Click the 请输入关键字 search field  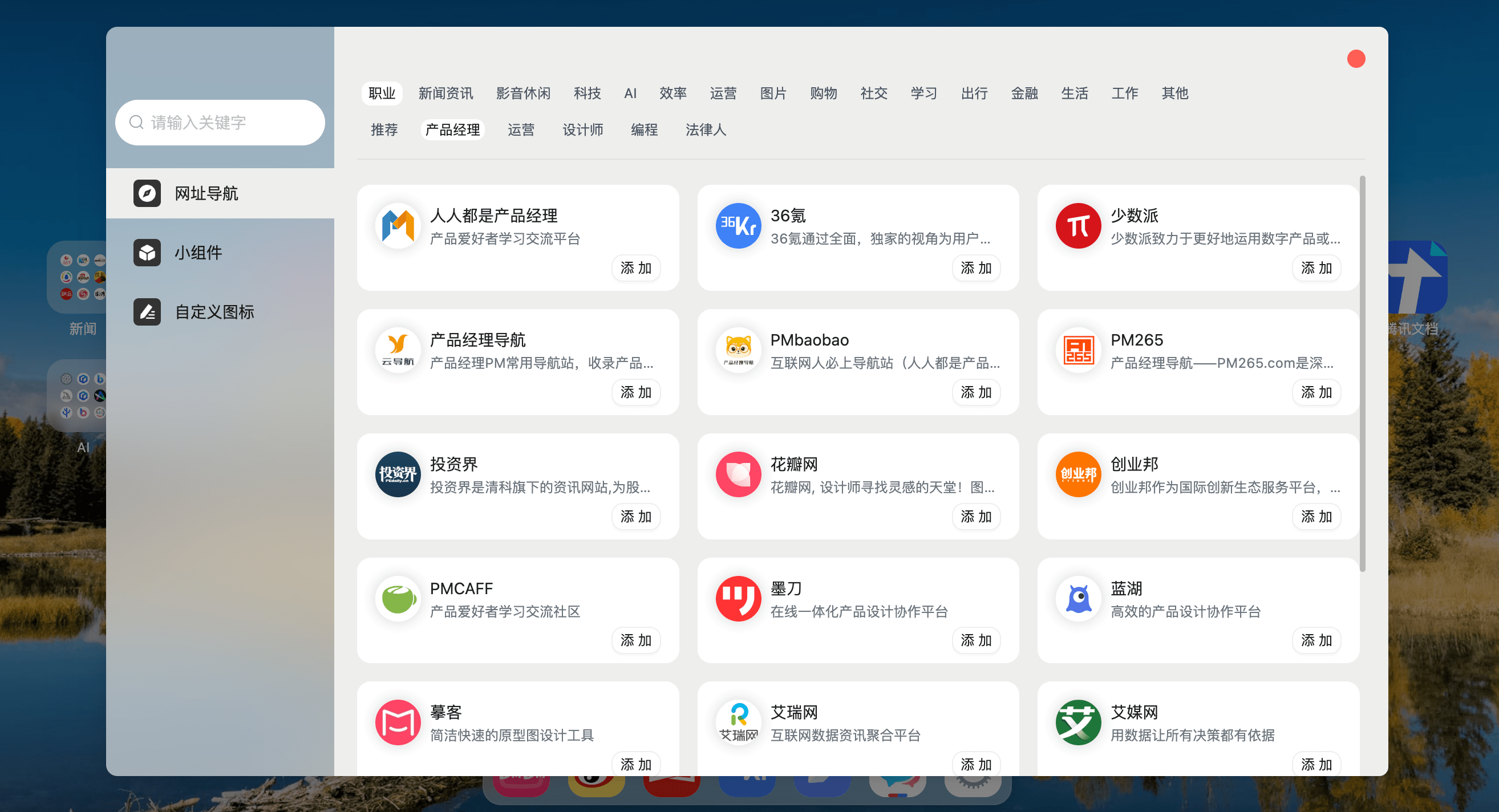click(x=220, y=122)
